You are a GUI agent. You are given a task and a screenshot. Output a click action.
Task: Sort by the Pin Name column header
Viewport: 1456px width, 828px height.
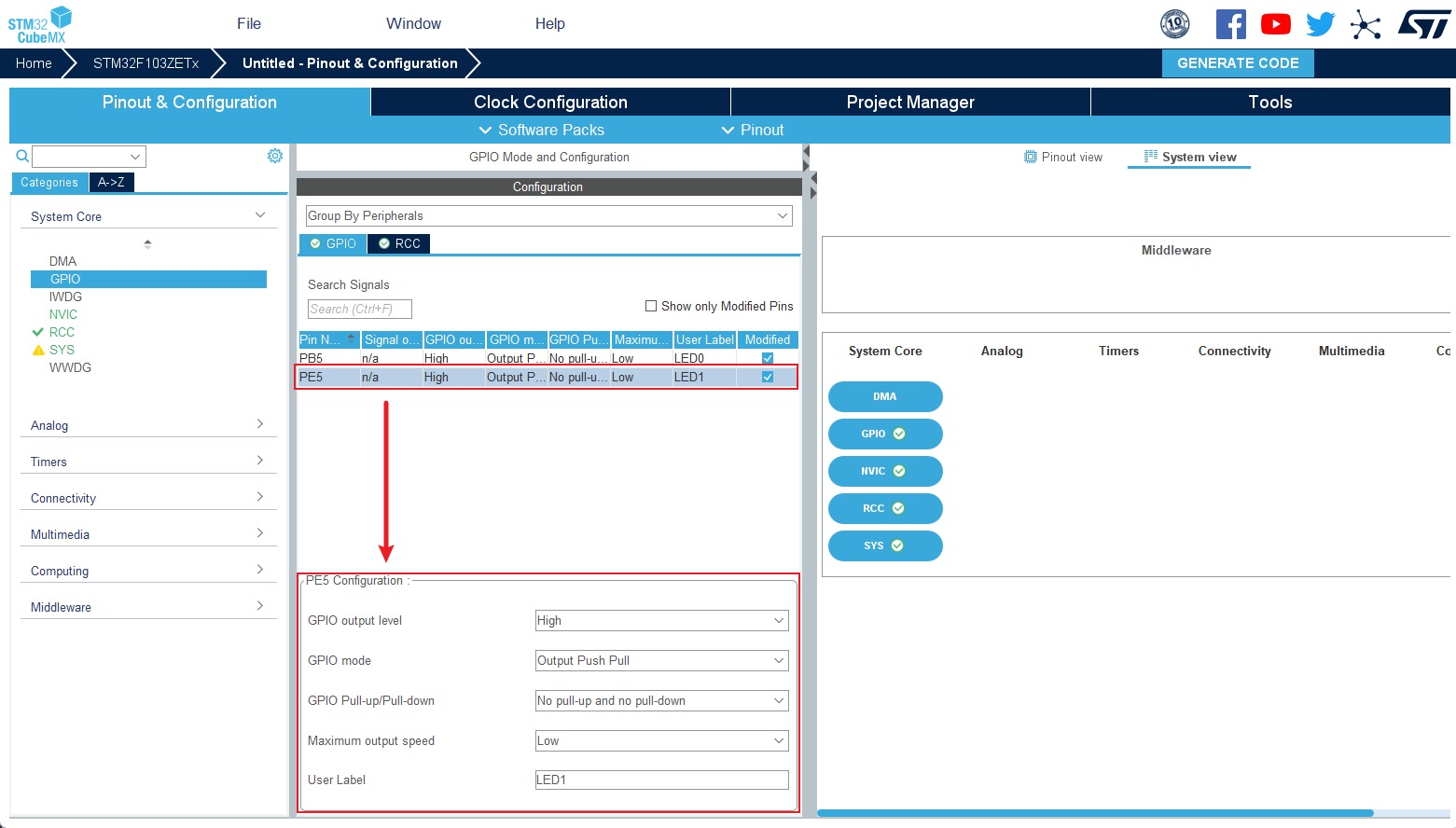(328, 339)
